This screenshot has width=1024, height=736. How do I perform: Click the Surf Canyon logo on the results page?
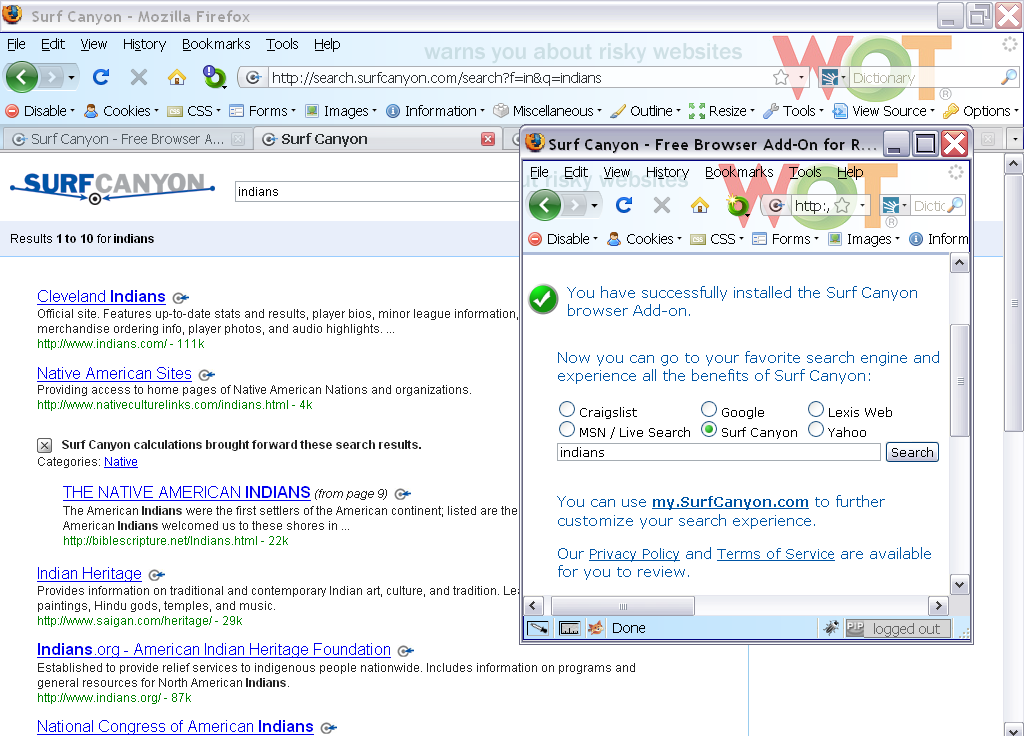[x=112, y=187]
